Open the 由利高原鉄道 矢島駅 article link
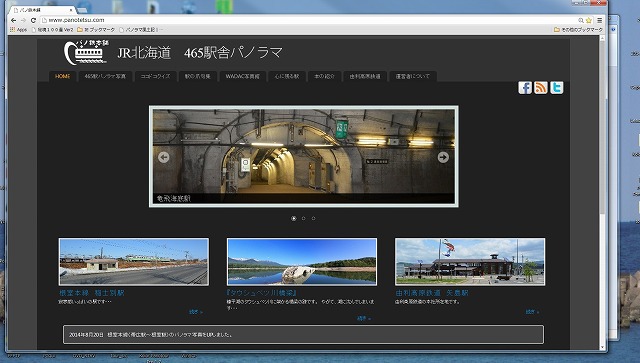The image size is (640, 363). (x=432, y=293)
